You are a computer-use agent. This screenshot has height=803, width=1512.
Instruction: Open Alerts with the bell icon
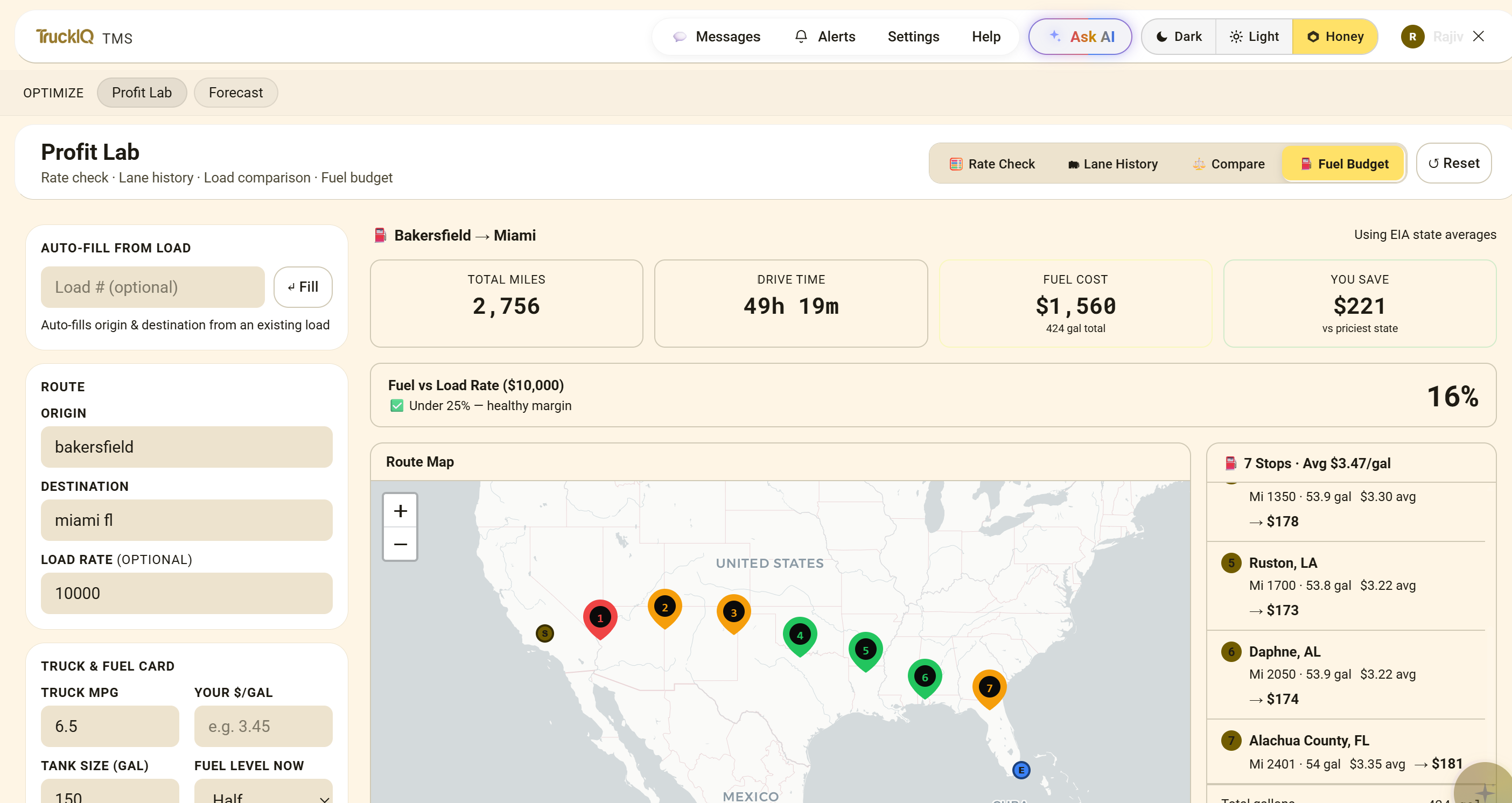(825, 37)
